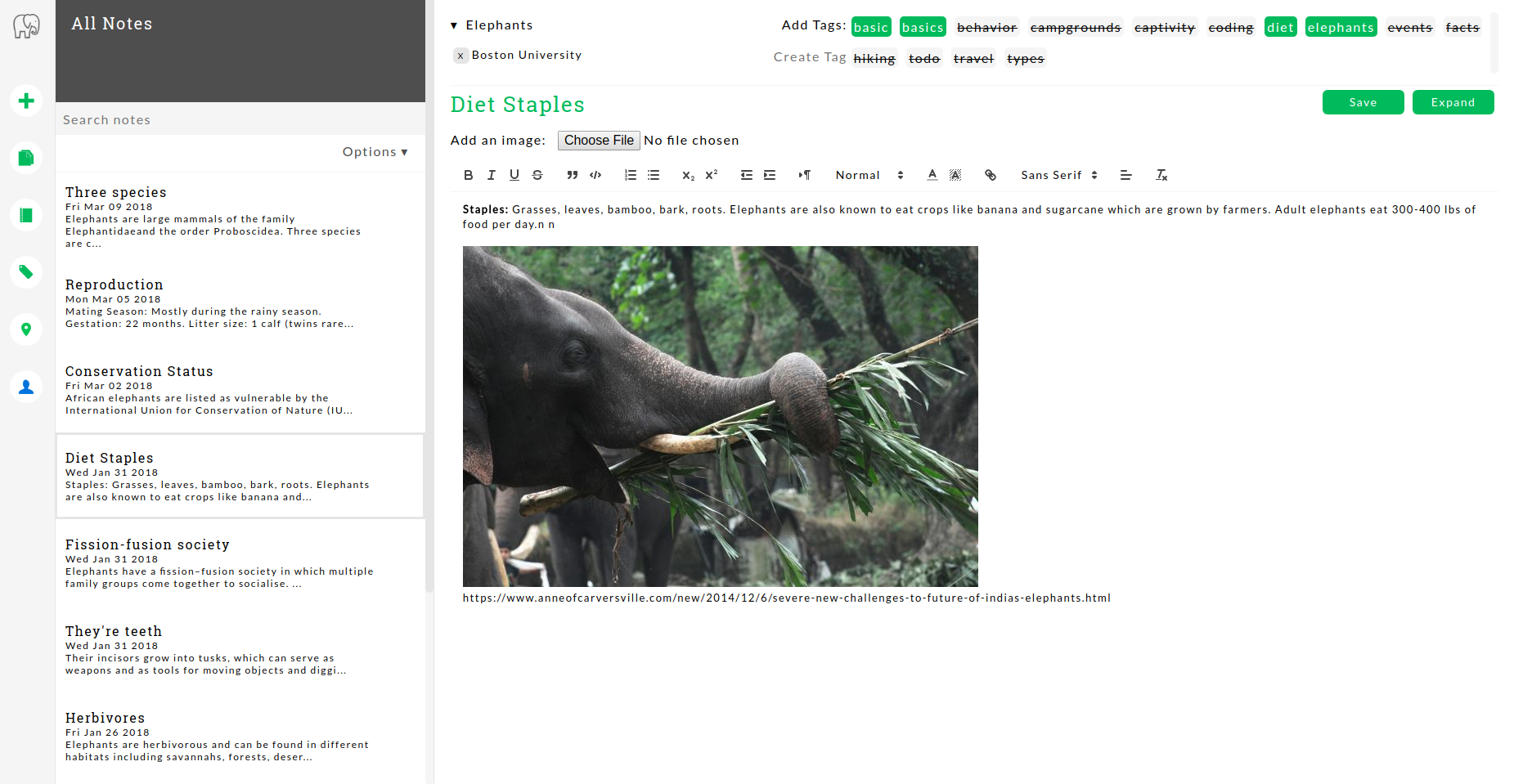The width and height of the screenshot is (1514, 784).
Task: Open the tags icon in the sidebar
Action: tap(26, 272)
